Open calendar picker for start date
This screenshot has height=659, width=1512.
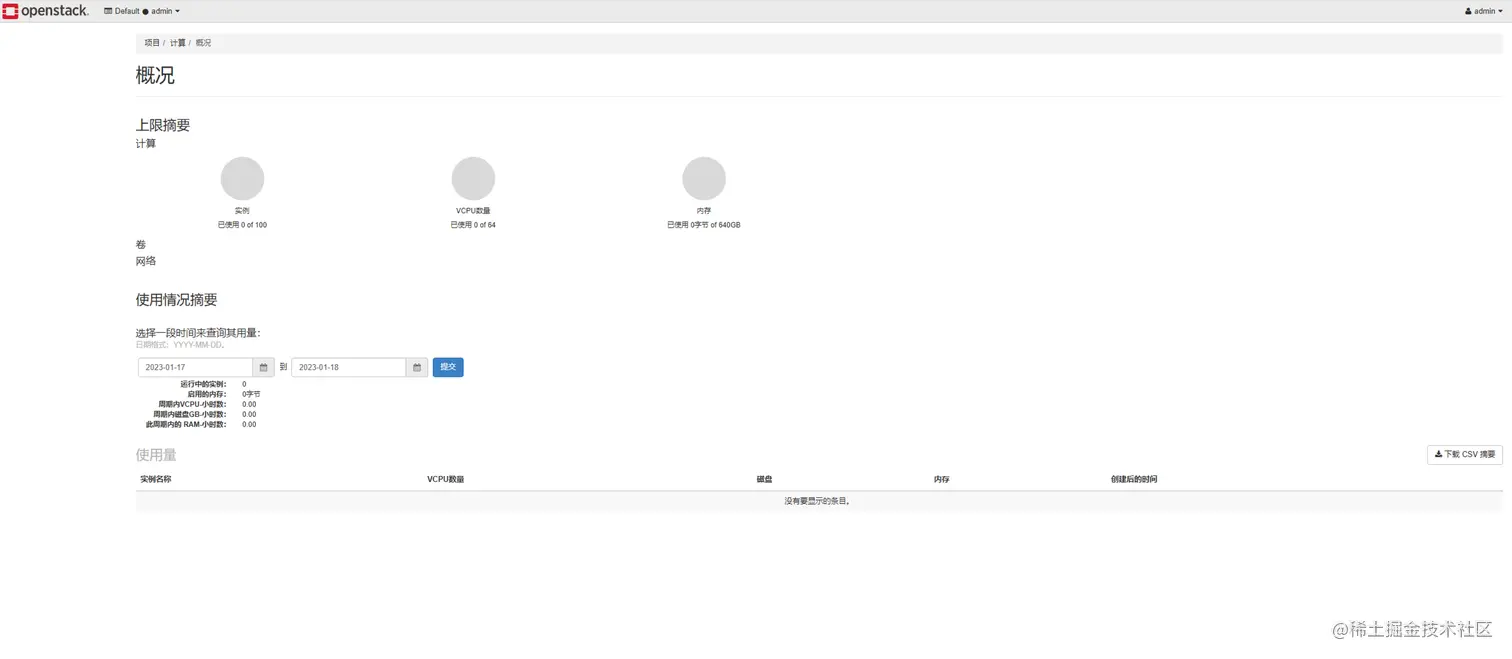[264, 367]
